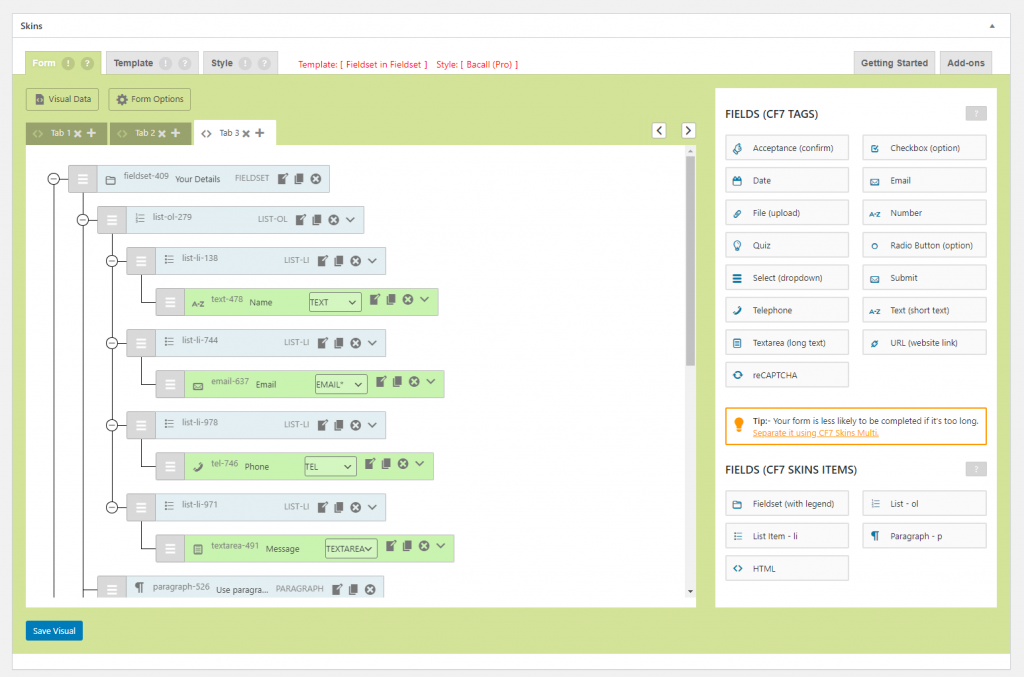Open the TEXT type dropdown for Name
The height and width of the screenshot is (677, 1024).
335,302
